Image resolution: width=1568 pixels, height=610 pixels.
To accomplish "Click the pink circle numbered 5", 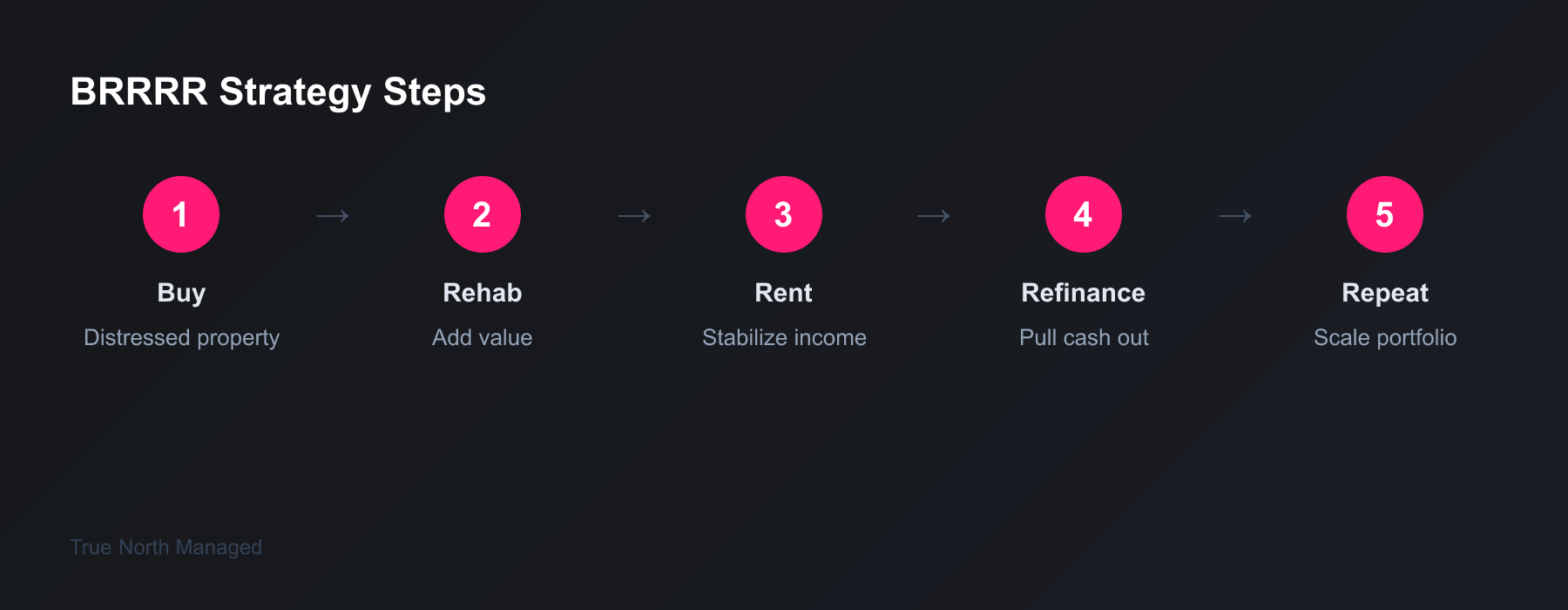I will click(1385, 214).
